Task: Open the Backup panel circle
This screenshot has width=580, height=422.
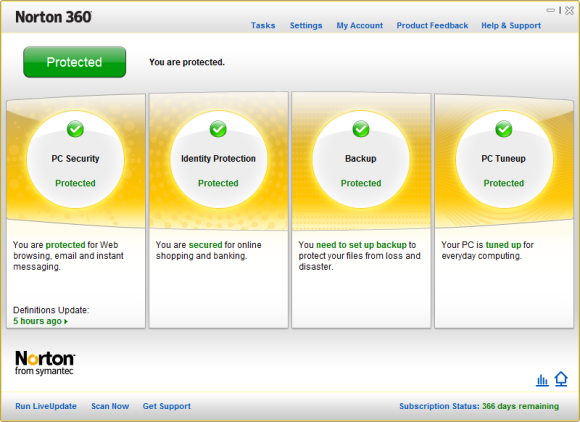Action: pyautogui.click(x=361, y=159)
